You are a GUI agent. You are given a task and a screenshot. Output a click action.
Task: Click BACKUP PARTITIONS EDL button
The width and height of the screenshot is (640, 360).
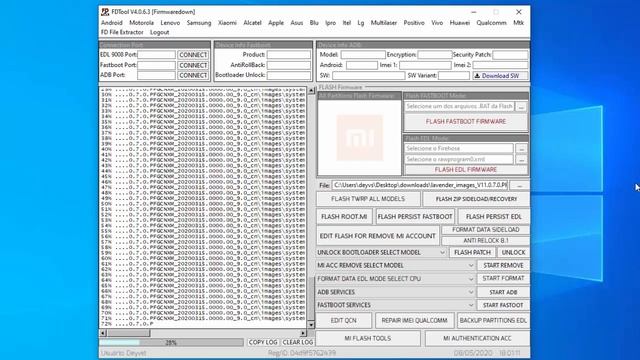[493, 321]
